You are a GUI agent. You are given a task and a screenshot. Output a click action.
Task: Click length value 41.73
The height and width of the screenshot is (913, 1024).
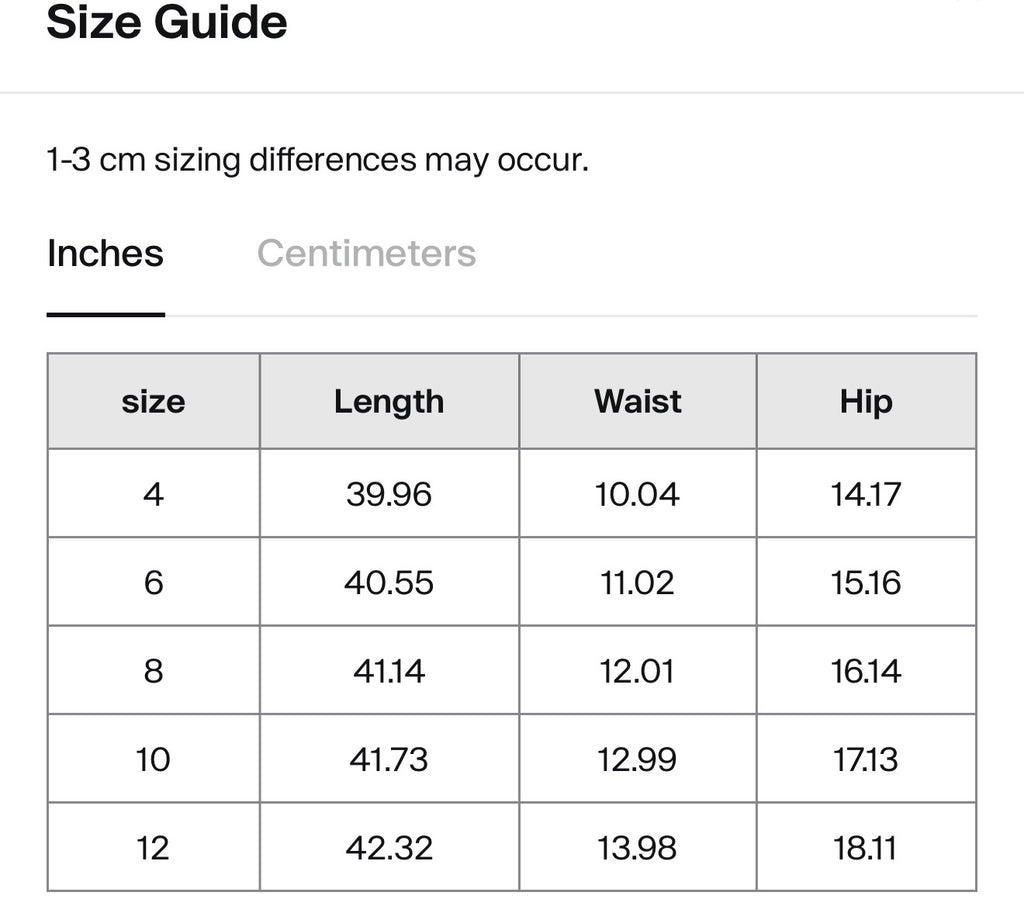click(x=389, y=759)
